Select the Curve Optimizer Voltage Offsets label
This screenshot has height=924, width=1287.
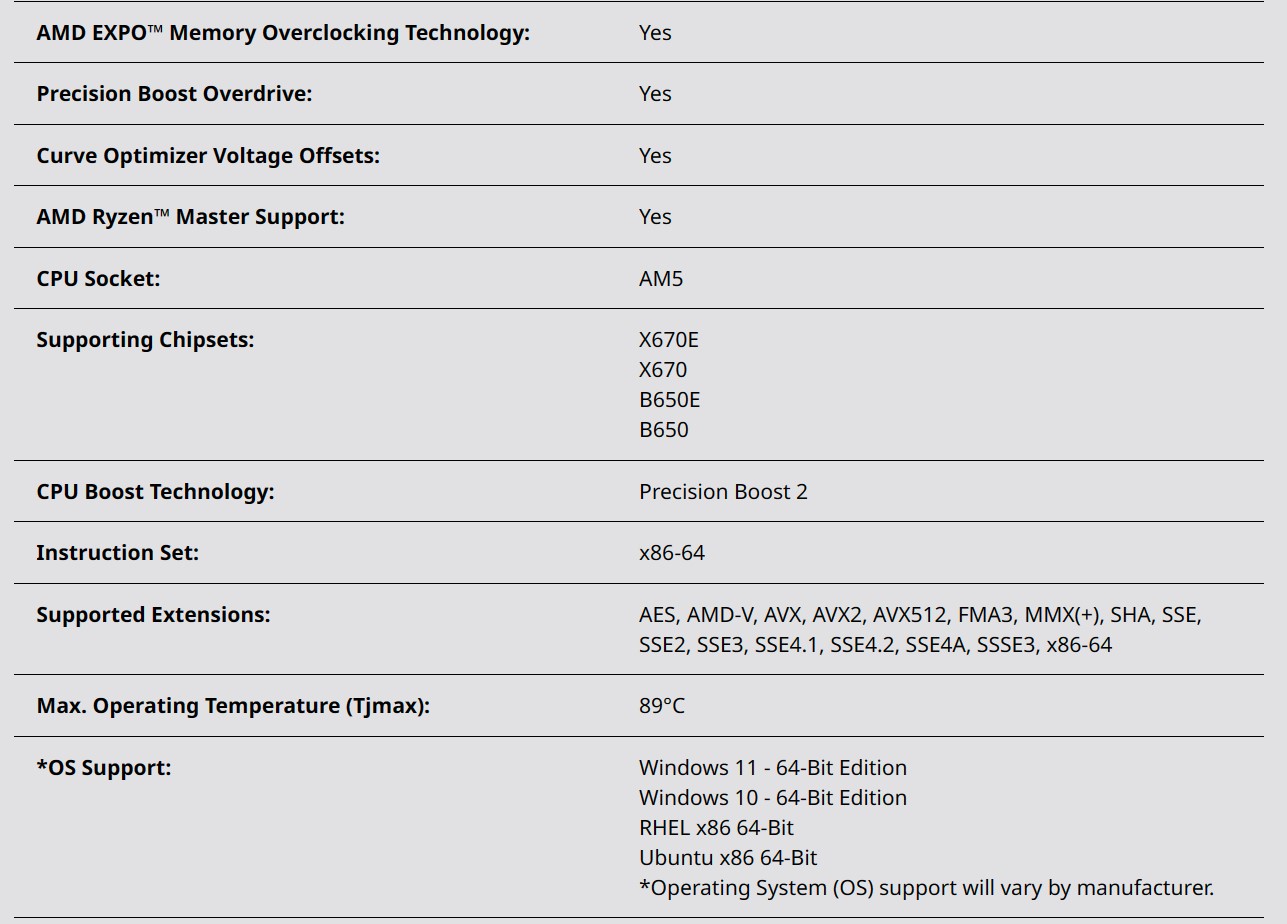208,156
